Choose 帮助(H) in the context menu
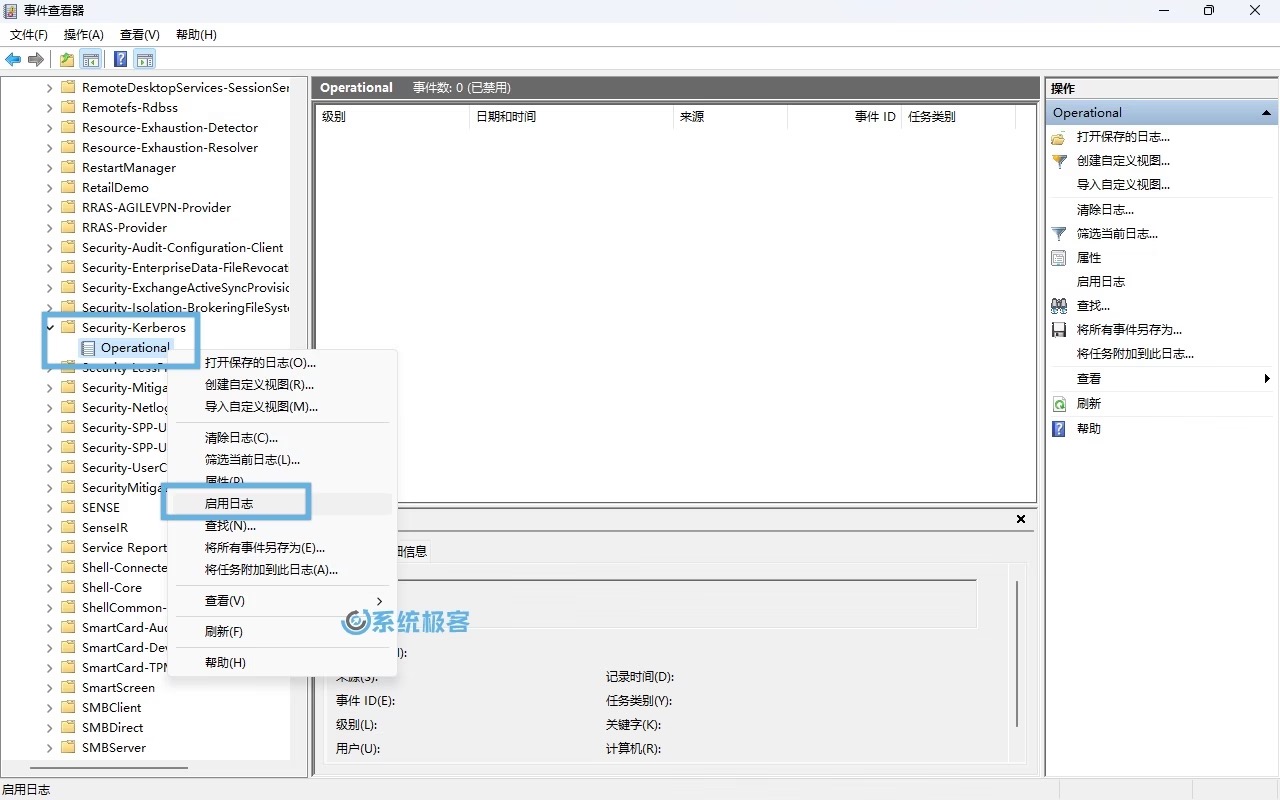Viewport: 1280px width, 800px height. tap(280, 663)
